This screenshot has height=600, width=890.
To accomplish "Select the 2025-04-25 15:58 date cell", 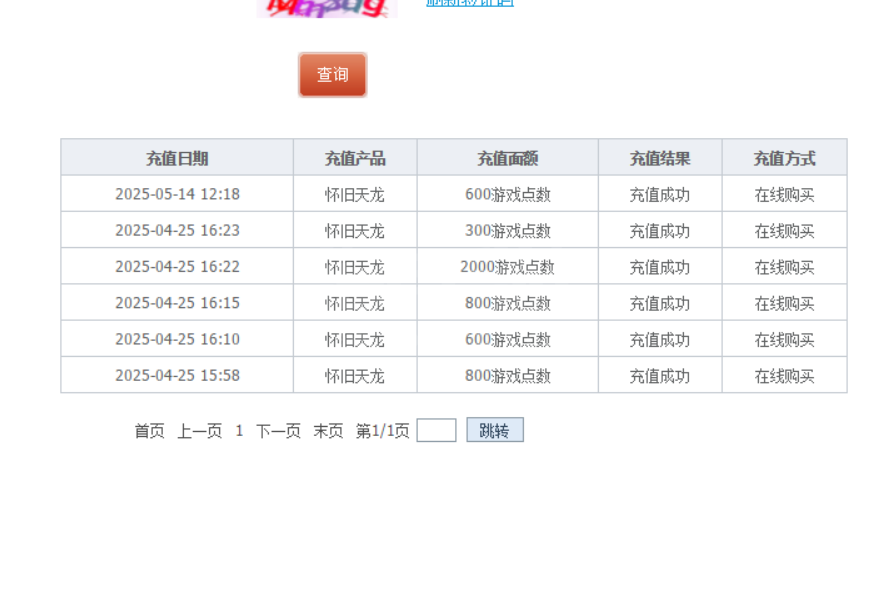I will click(177, 376).
